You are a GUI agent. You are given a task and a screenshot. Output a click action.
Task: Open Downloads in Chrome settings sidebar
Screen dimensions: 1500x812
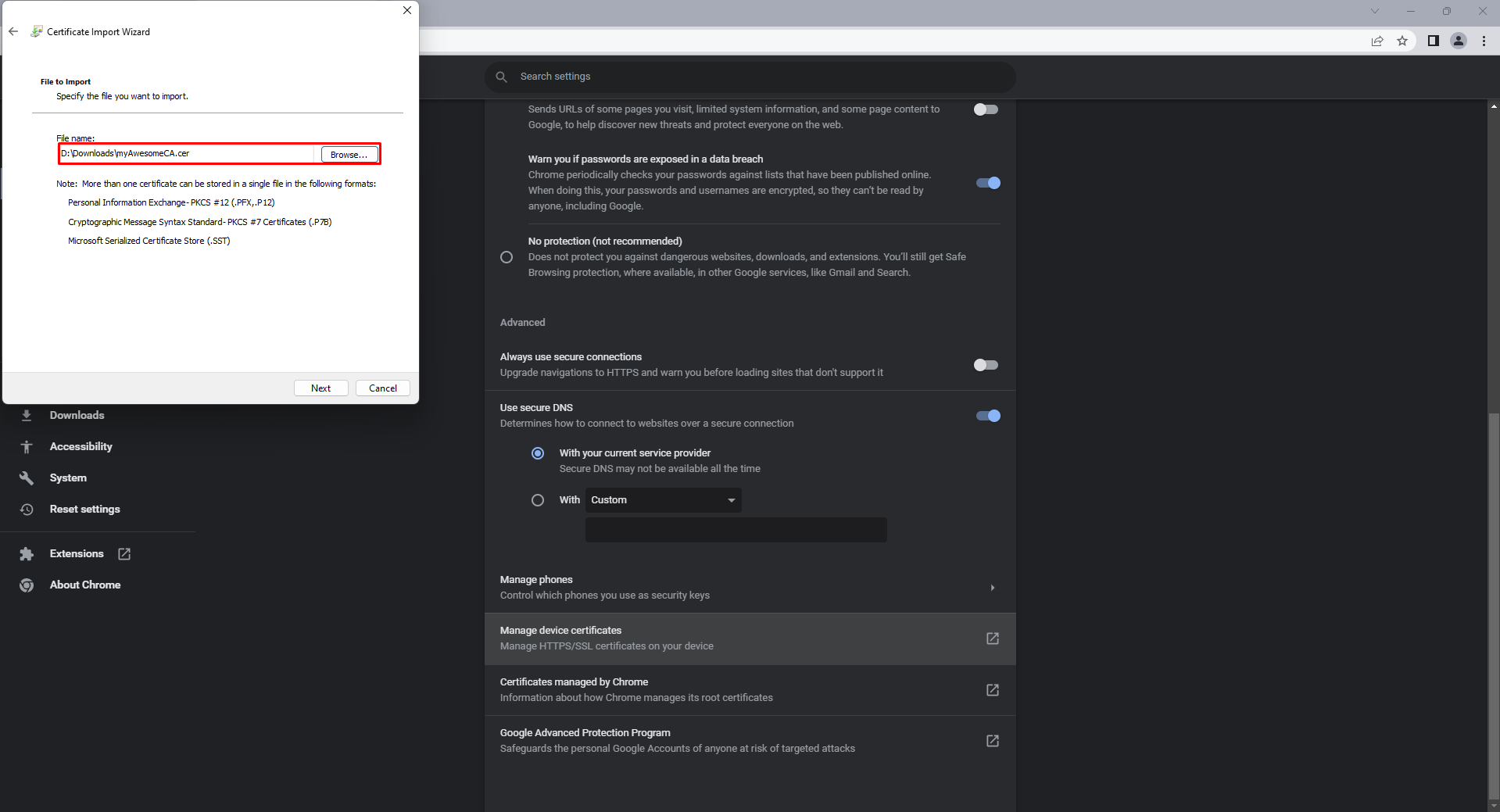(x=77, y=415)
